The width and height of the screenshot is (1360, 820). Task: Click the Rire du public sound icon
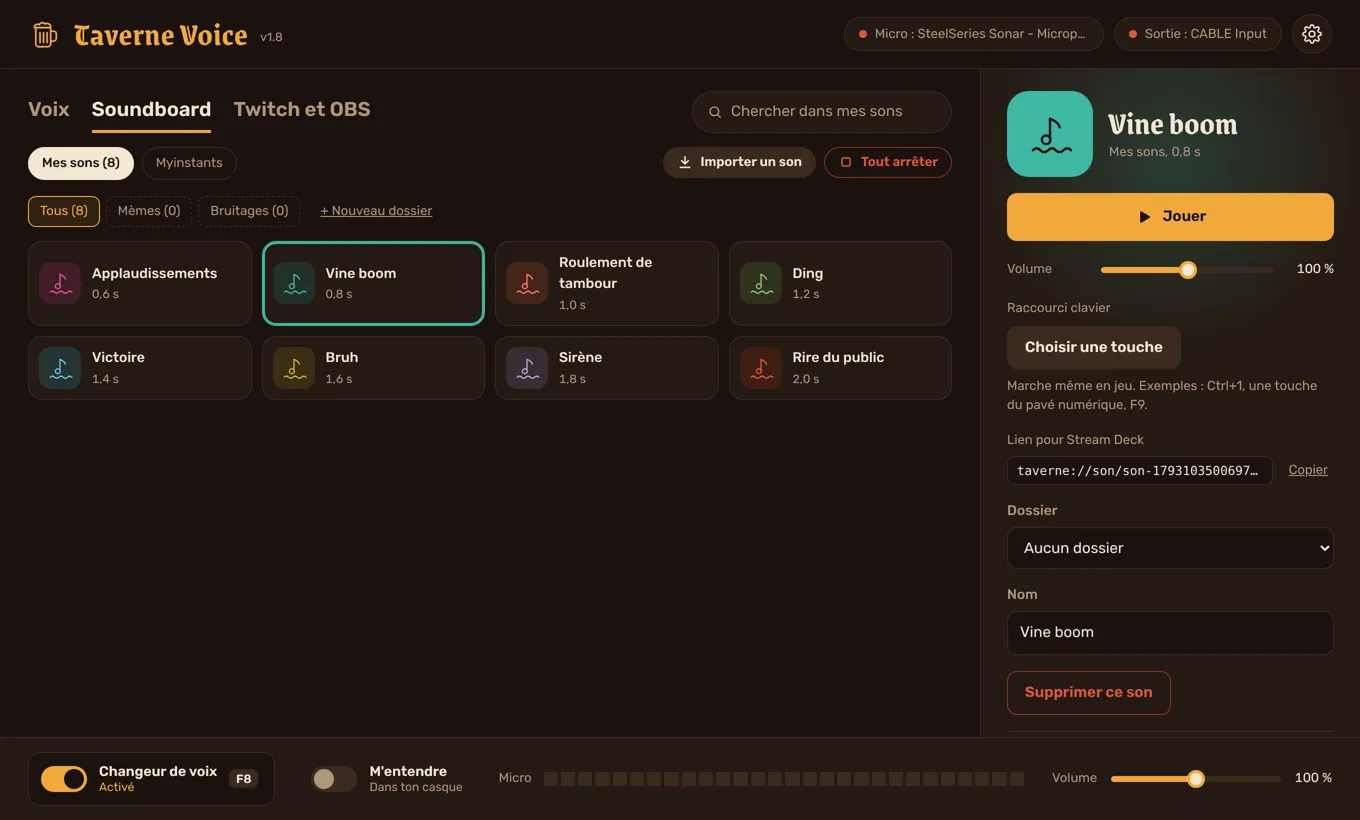pos(761,368)
